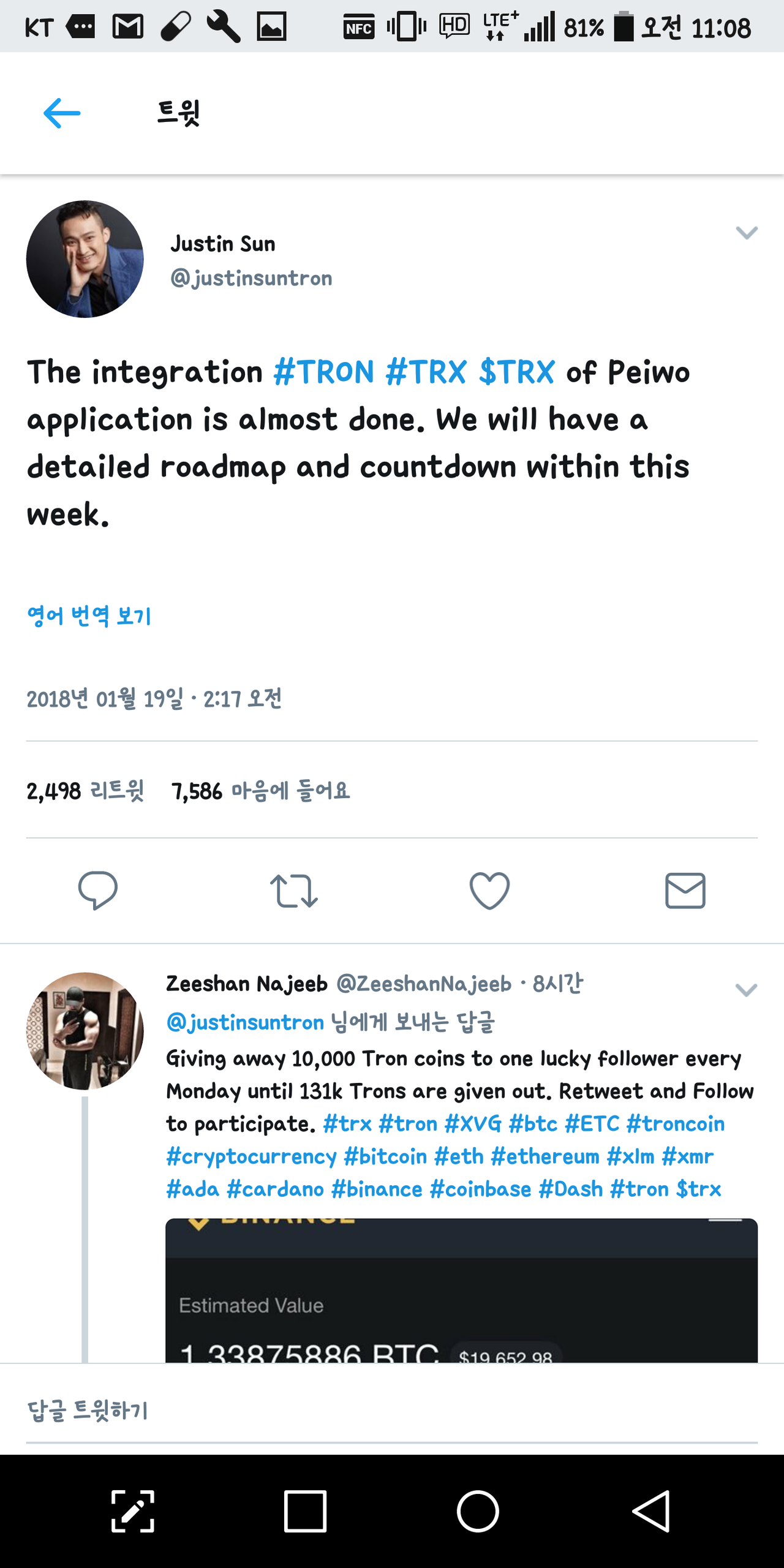This screenshot has height=1568, width=784.
Task: Open the $TRX cashtag link
Action: point(517,372)
